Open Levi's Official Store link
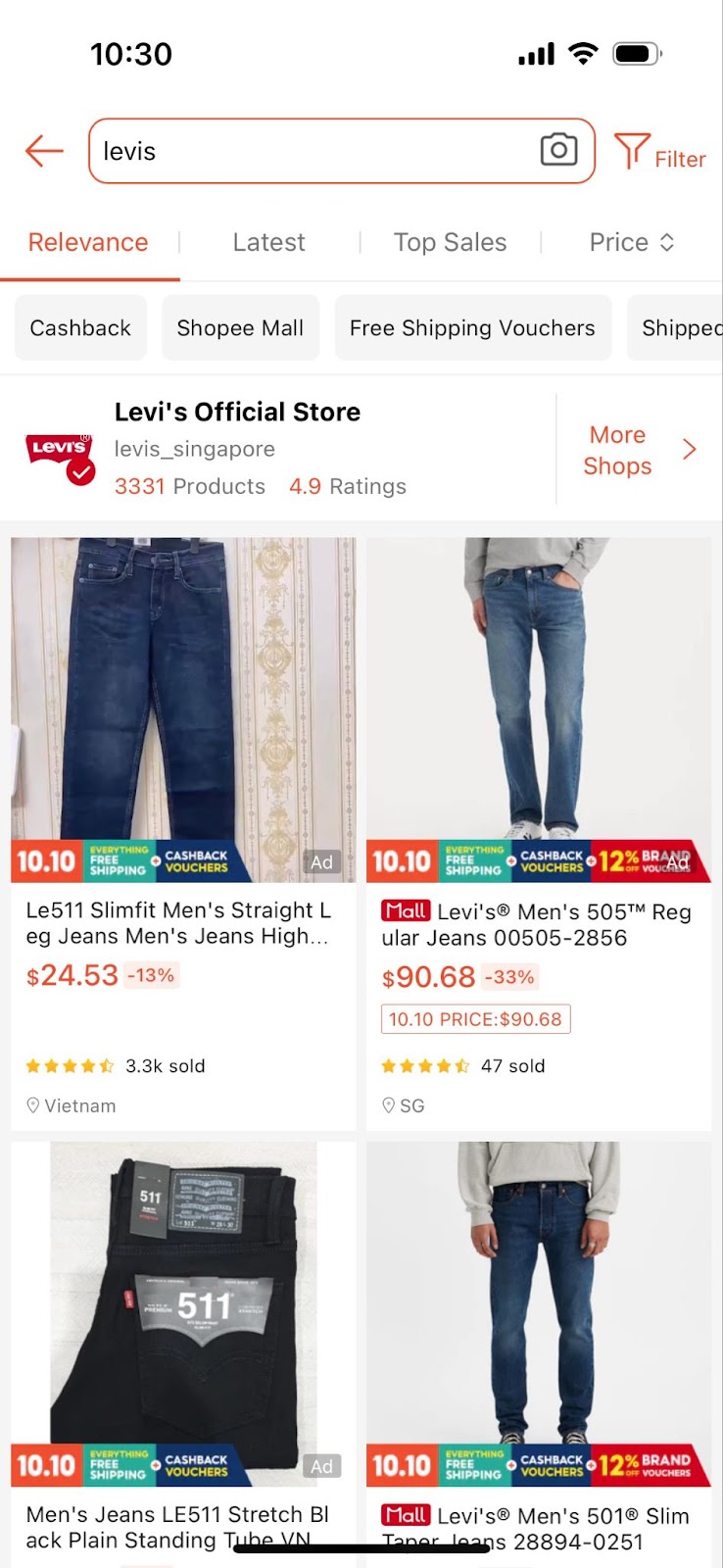The image size is (723, 1568). pos(237,412)
